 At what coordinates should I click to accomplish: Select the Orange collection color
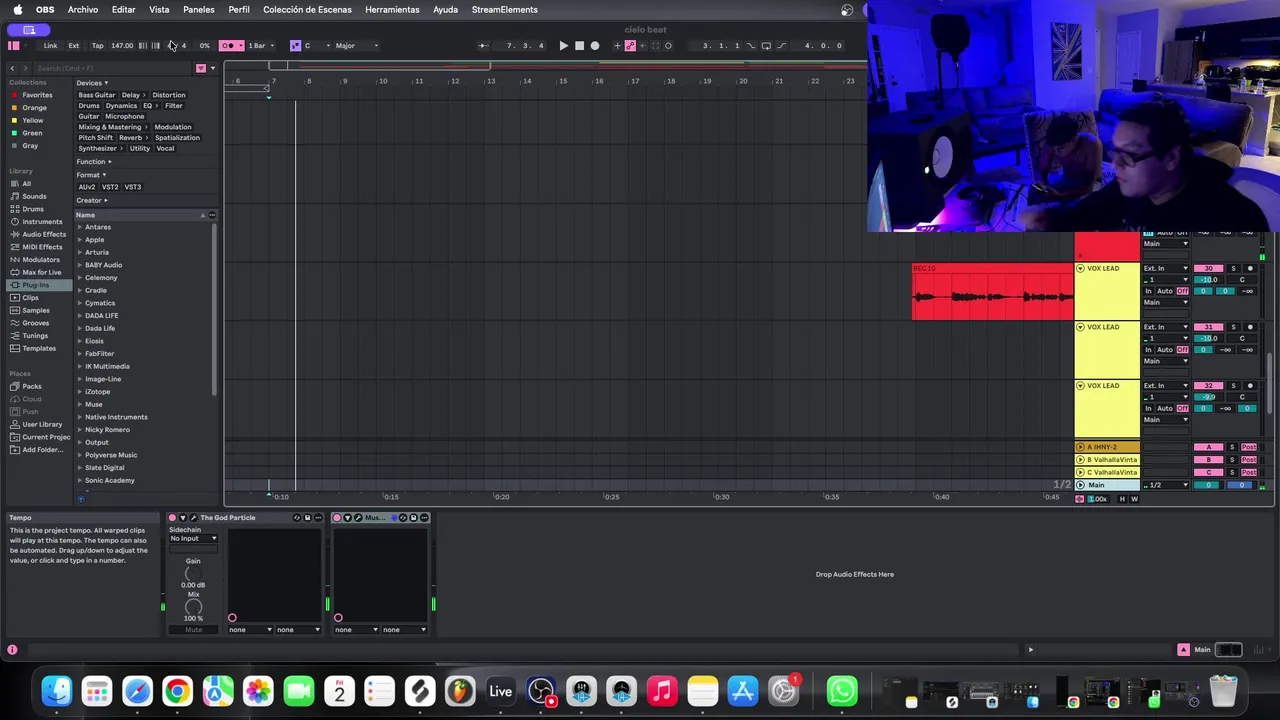pos(34,108)
